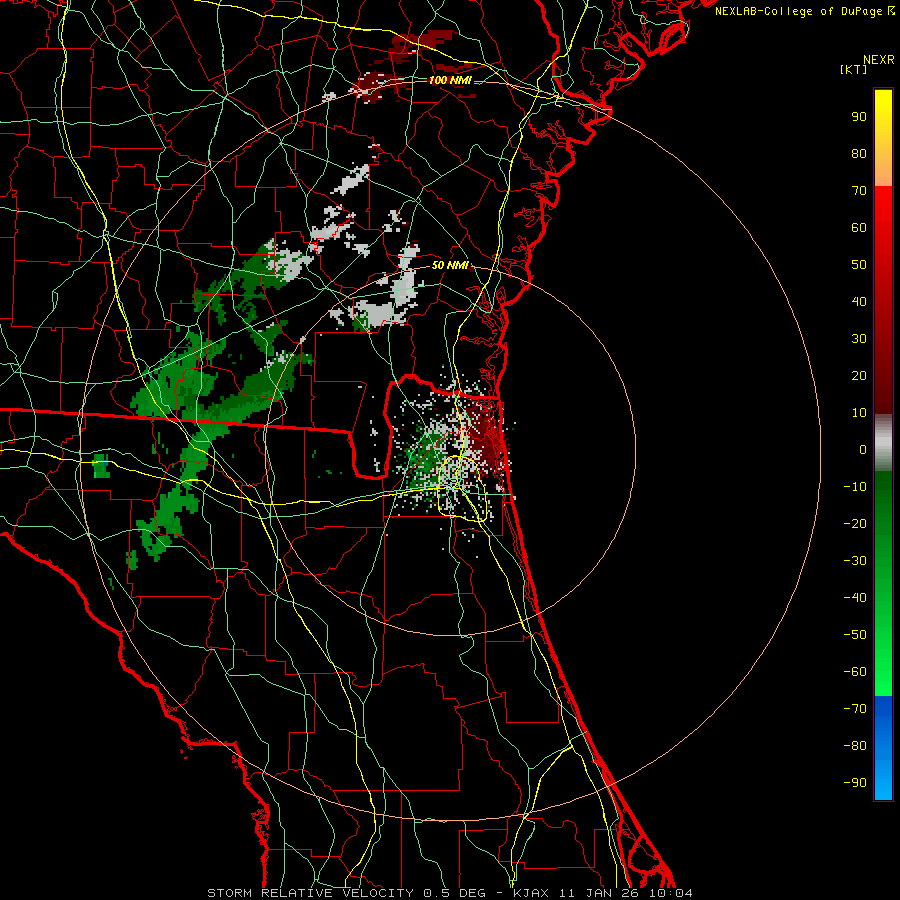The image size is (900, 900).
Task: Click the 90 value on the velocity scale
Action: pos(859,117)
